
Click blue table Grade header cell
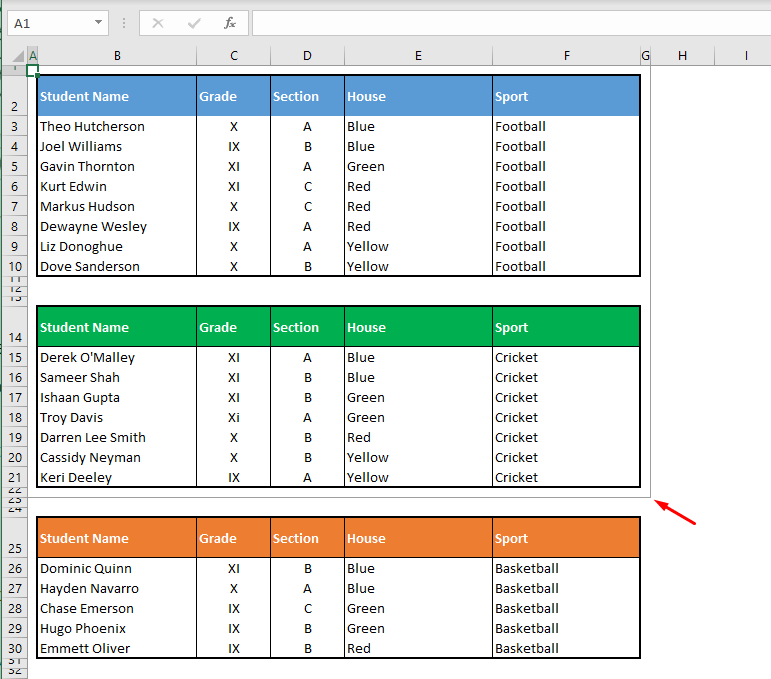(234, 96)
